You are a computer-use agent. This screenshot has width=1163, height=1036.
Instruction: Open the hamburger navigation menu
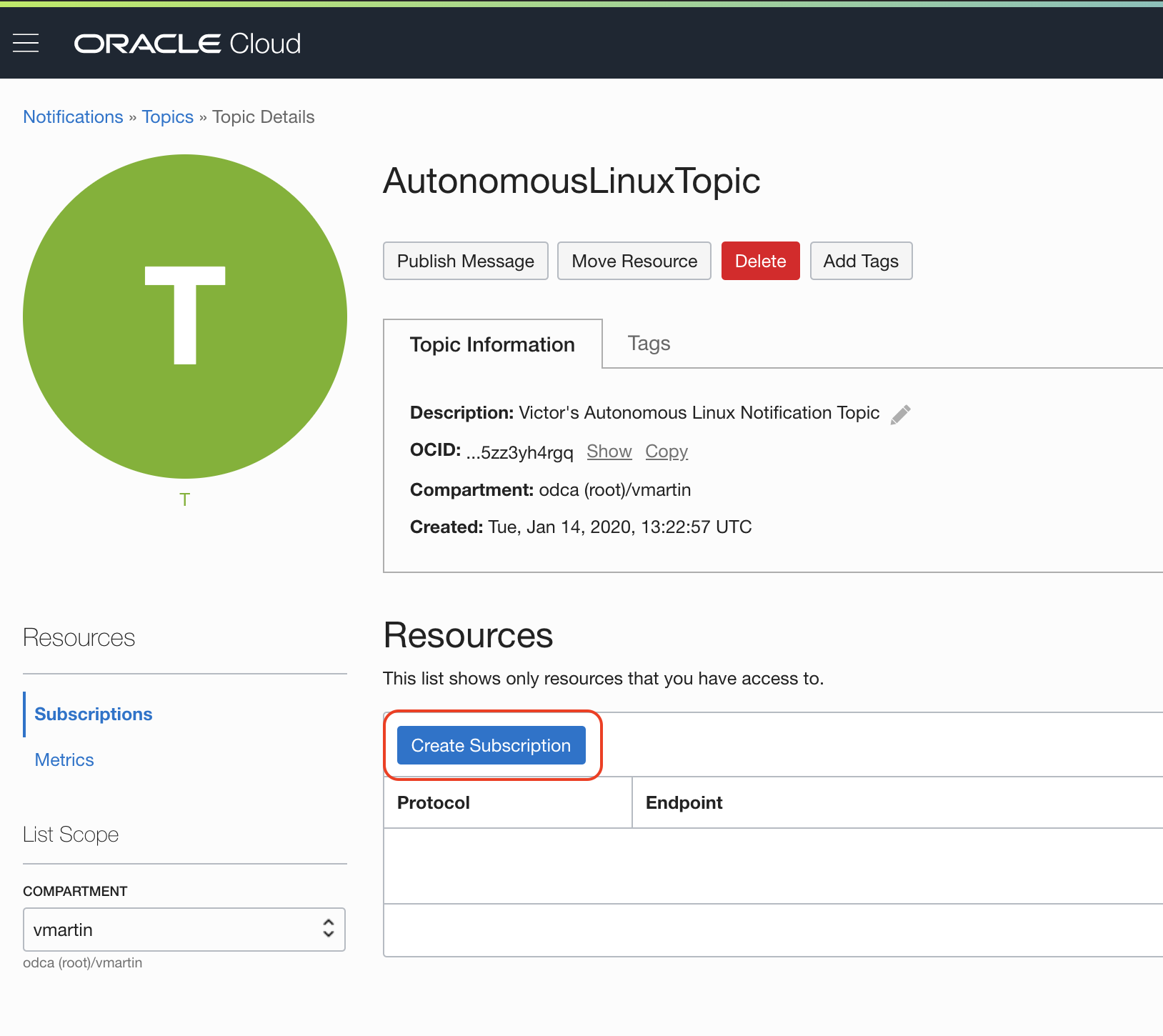point(26,44)
